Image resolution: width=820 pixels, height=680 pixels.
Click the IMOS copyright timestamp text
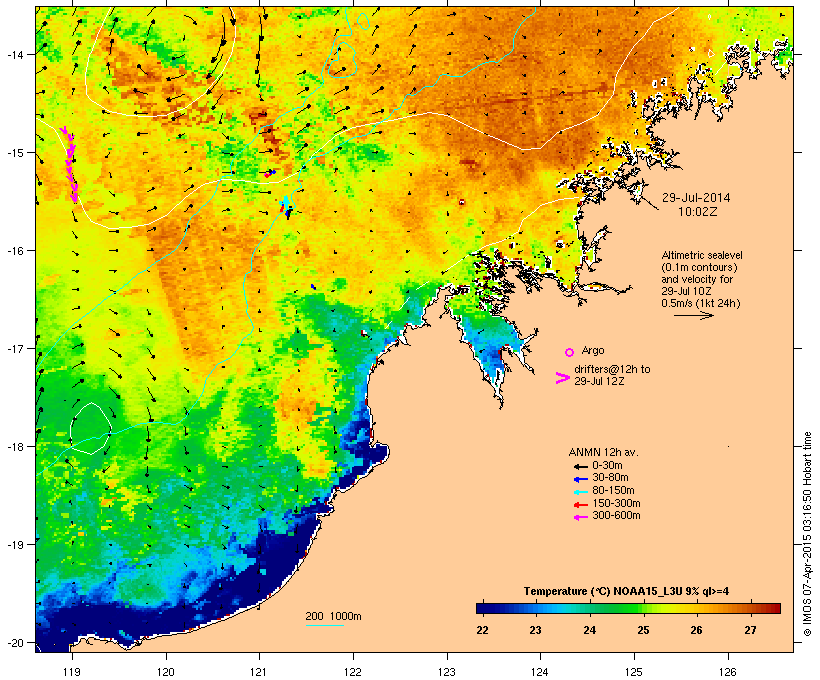point(807,534)
